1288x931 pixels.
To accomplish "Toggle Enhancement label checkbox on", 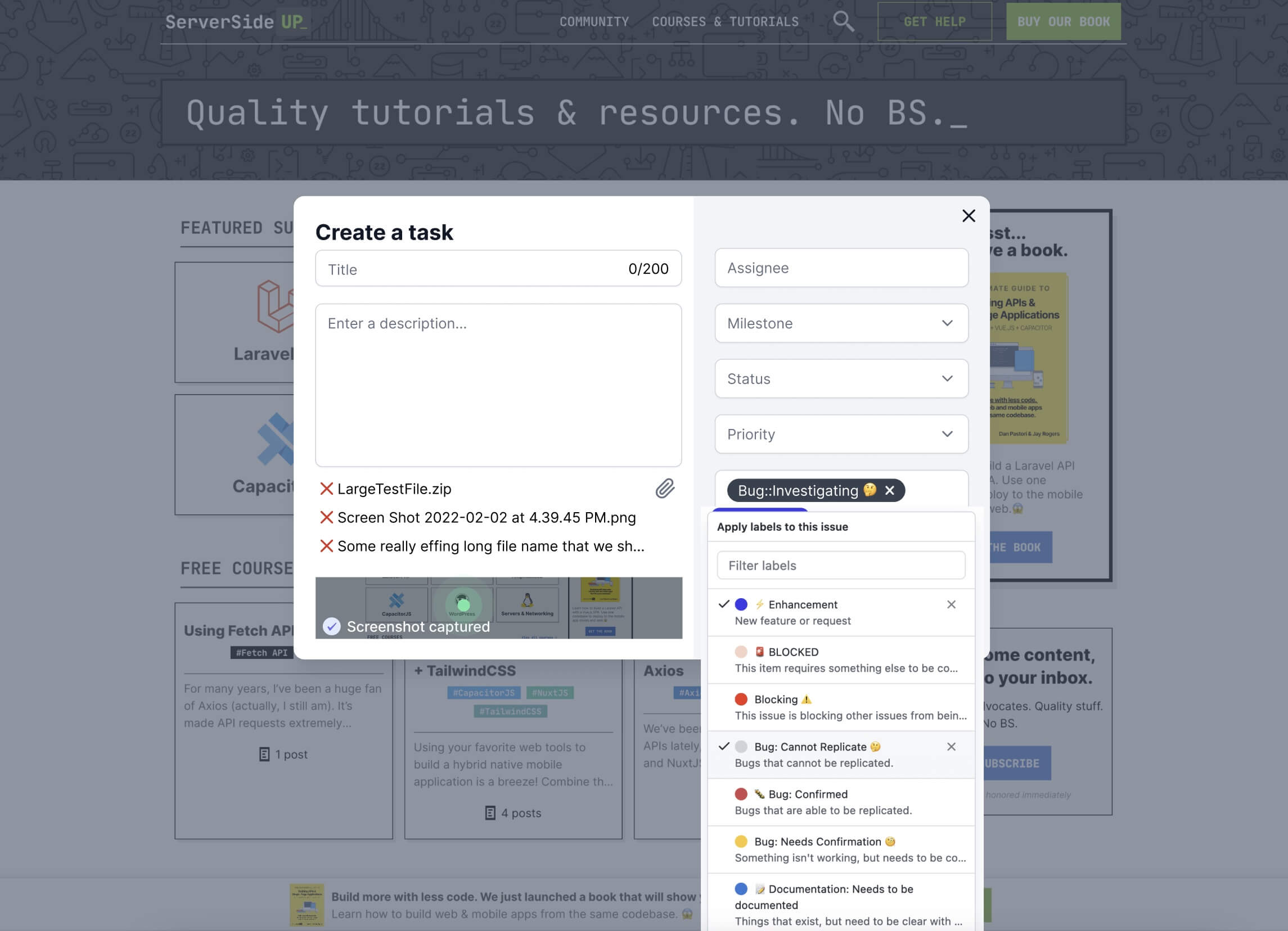I will coord(723,604).
